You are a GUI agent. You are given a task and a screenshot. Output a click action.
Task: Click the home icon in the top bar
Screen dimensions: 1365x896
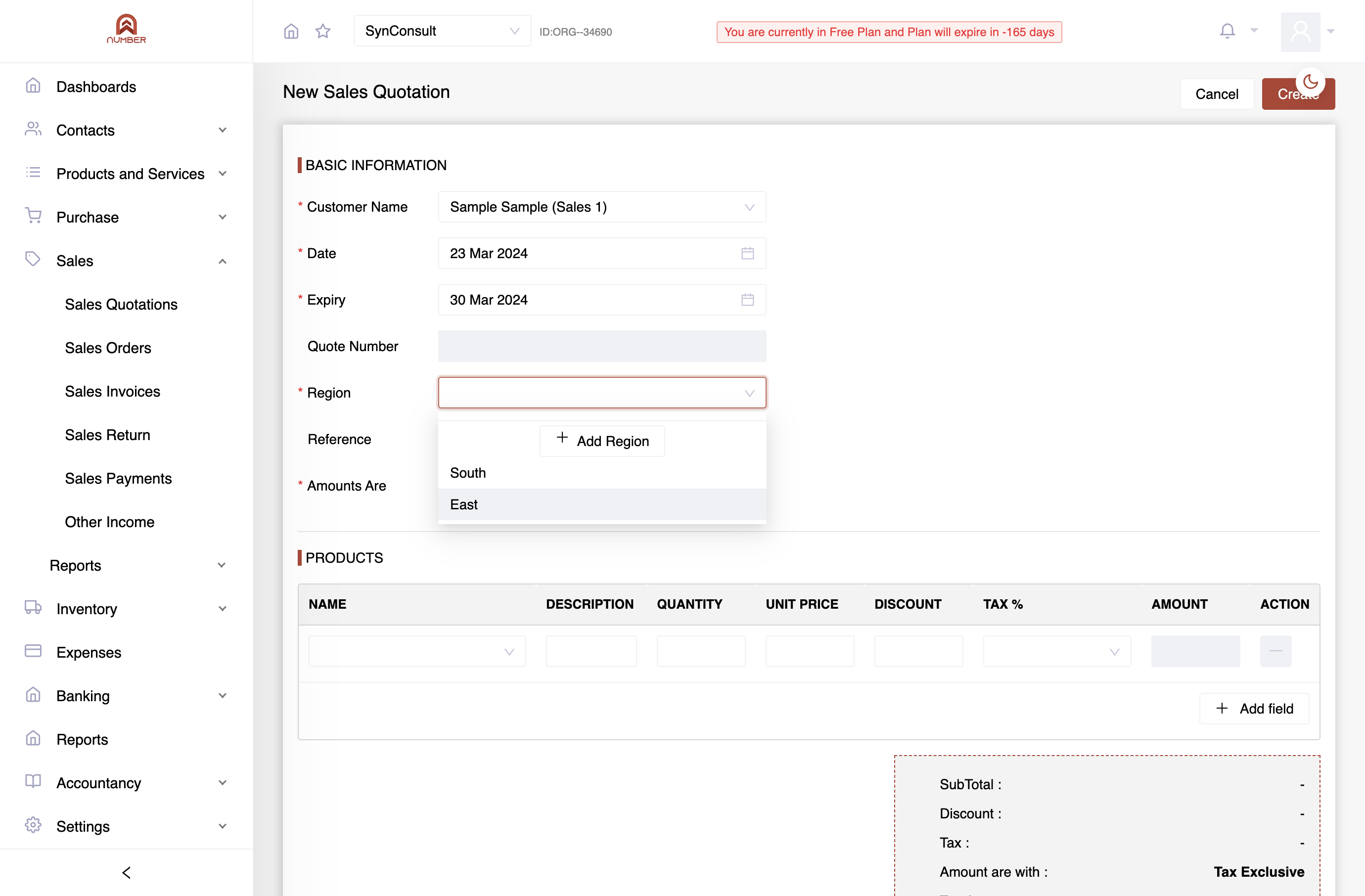(x=291, y=32)
